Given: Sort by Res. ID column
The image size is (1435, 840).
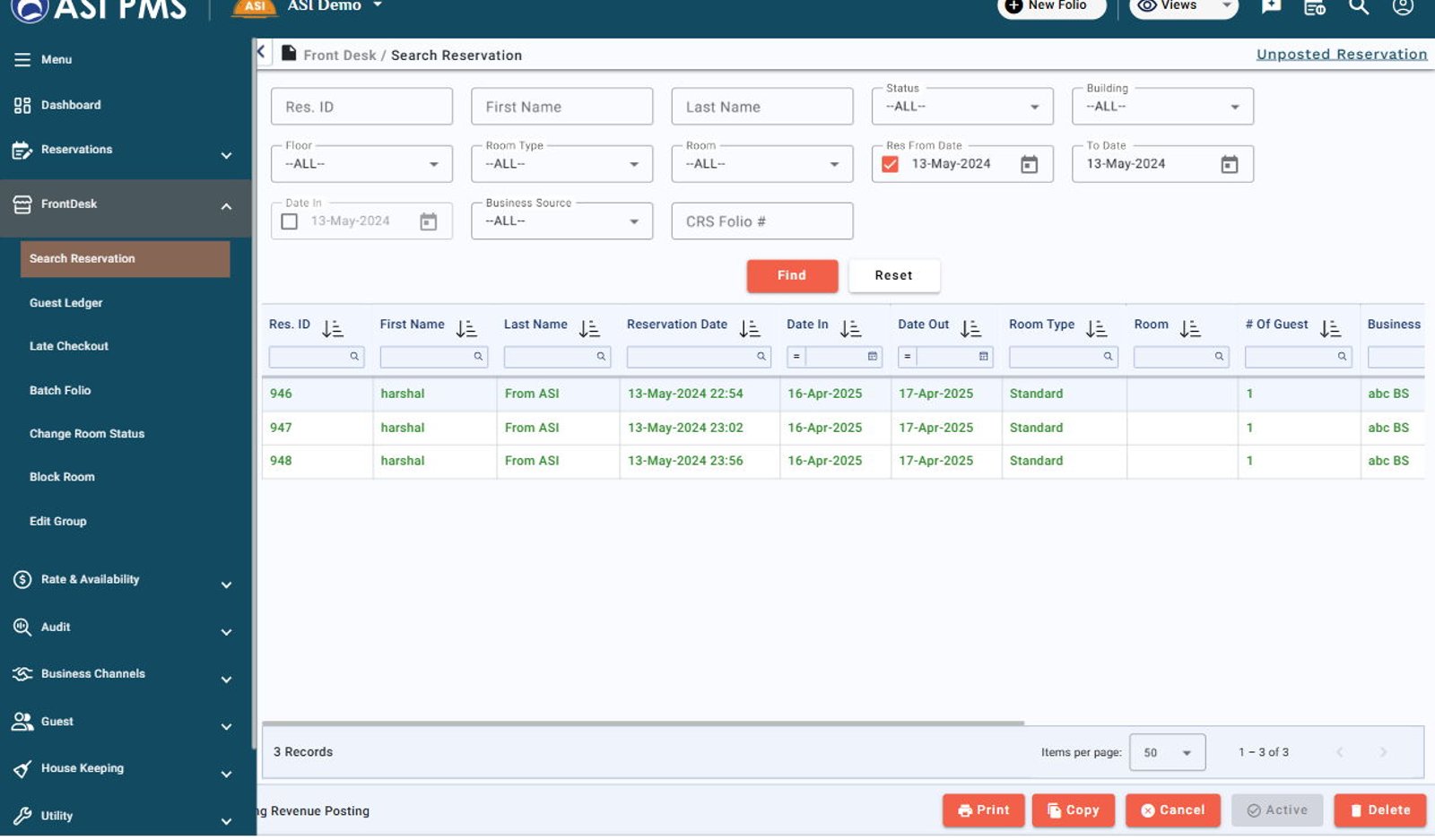Looking at the screenshot, I should point(333,329).
